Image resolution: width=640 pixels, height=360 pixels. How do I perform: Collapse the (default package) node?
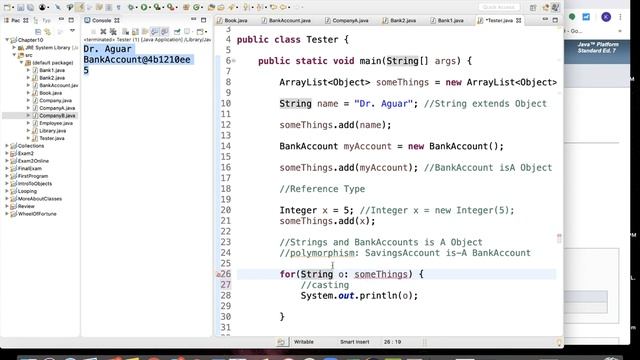coord(21,63)
